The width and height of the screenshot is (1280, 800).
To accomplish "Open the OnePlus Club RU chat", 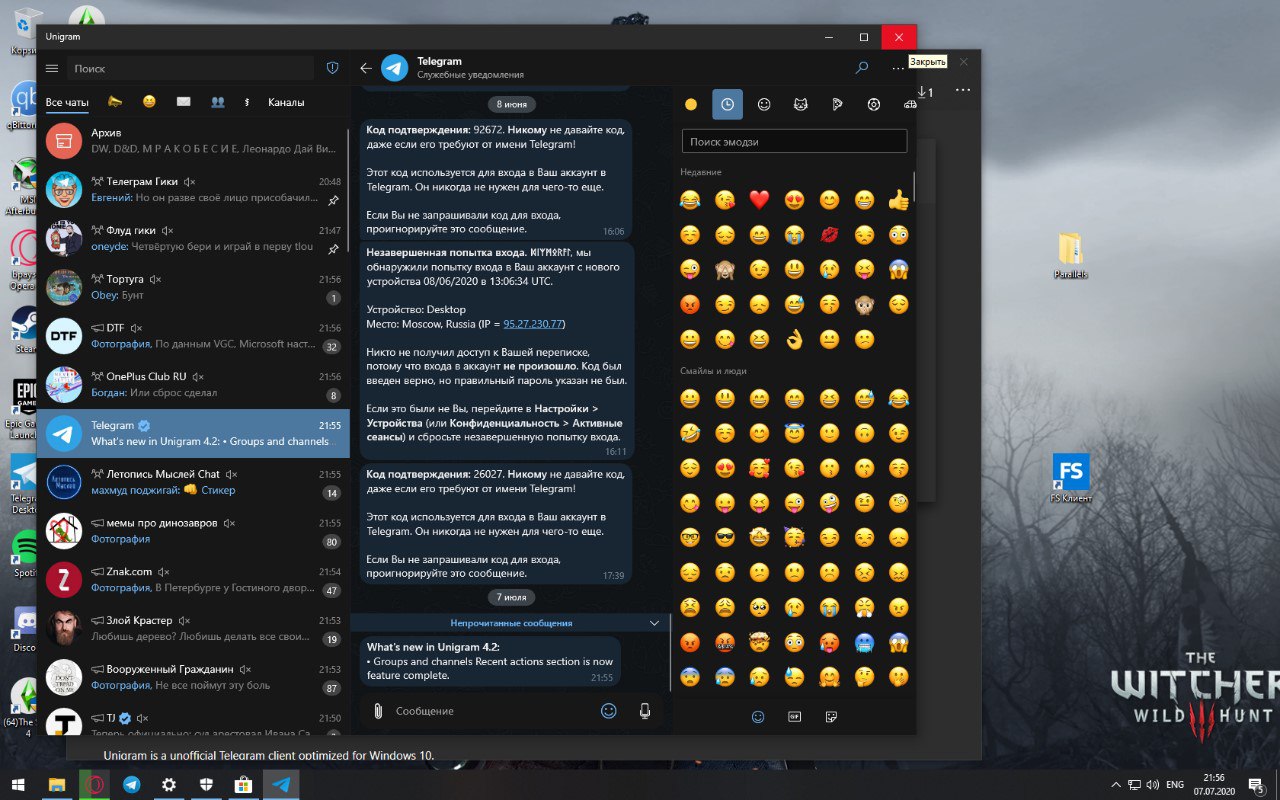I will click(x=193, y=384).
